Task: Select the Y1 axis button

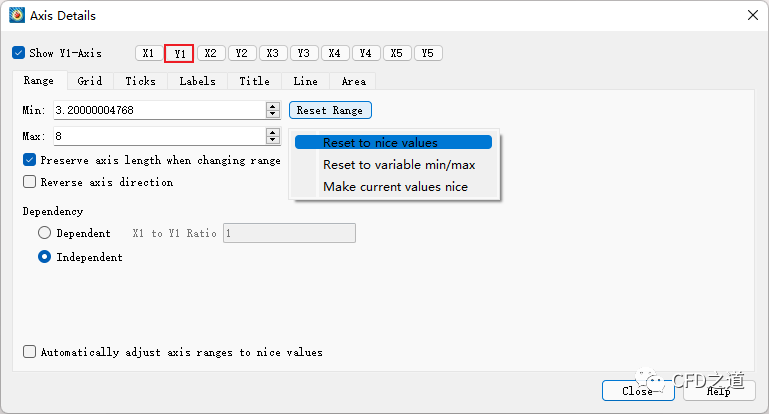Action: [x=179, y=53]
